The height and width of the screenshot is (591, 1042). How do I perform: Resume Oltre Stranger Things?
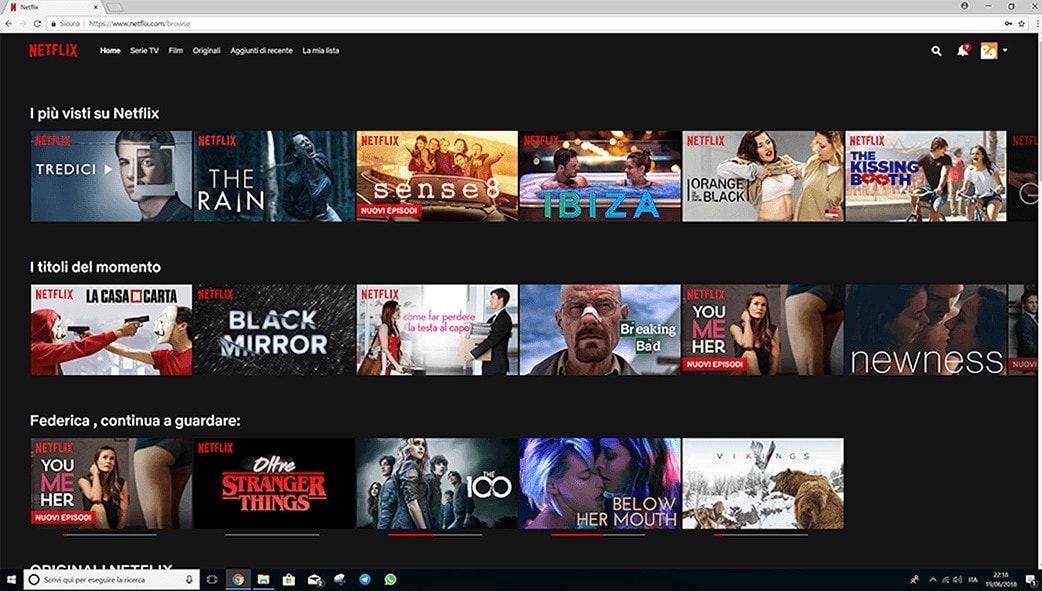click(274, 483)
